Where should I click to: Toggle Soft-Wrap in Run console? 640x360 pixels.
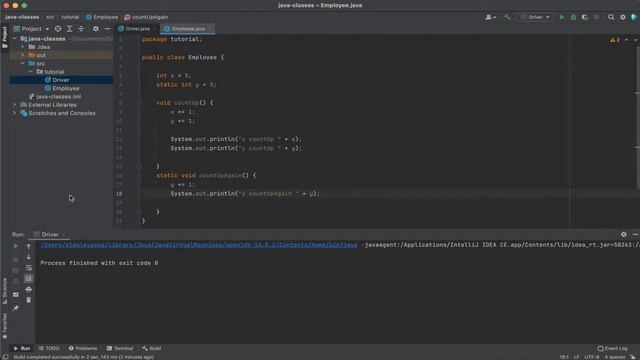click(29, 268)
